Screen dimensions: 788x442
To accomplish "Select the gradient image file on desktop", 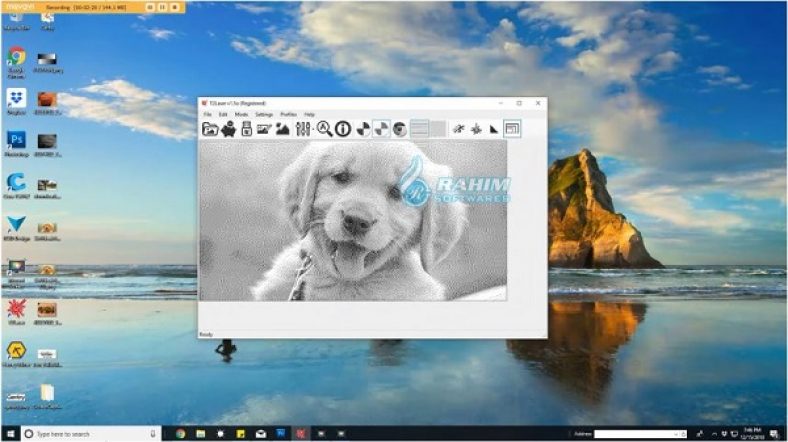I will pyautogui.click(x=47, y=63).
